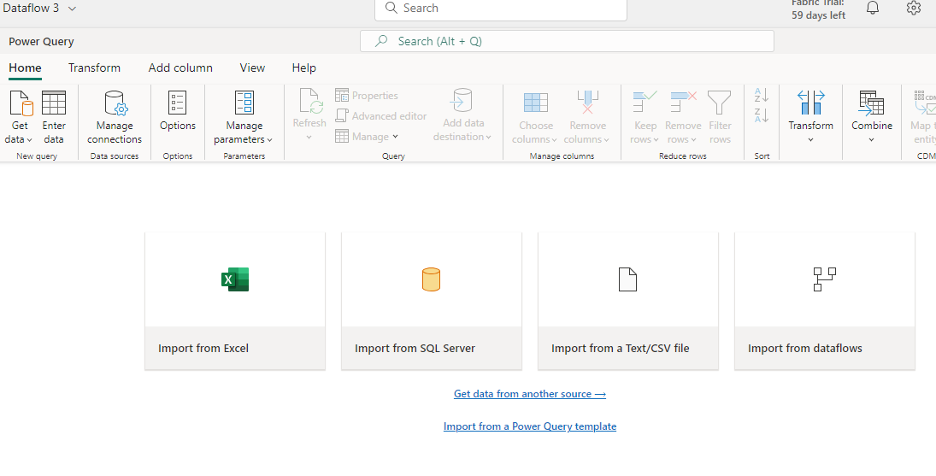Switch to the Transform tab
This screenshot has height=476, width=936.
click(94, 68)
